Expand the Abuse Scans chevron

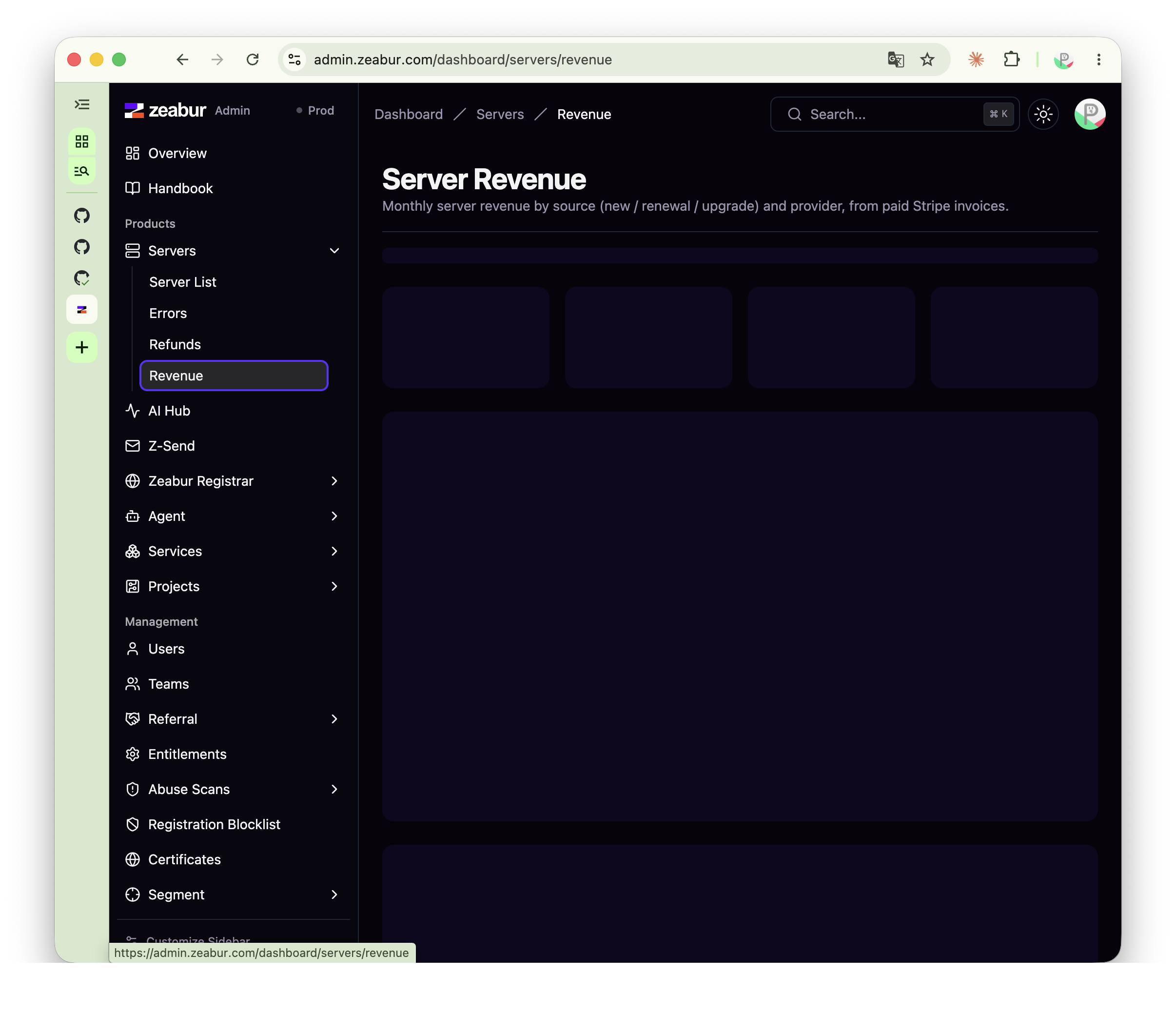334,789
